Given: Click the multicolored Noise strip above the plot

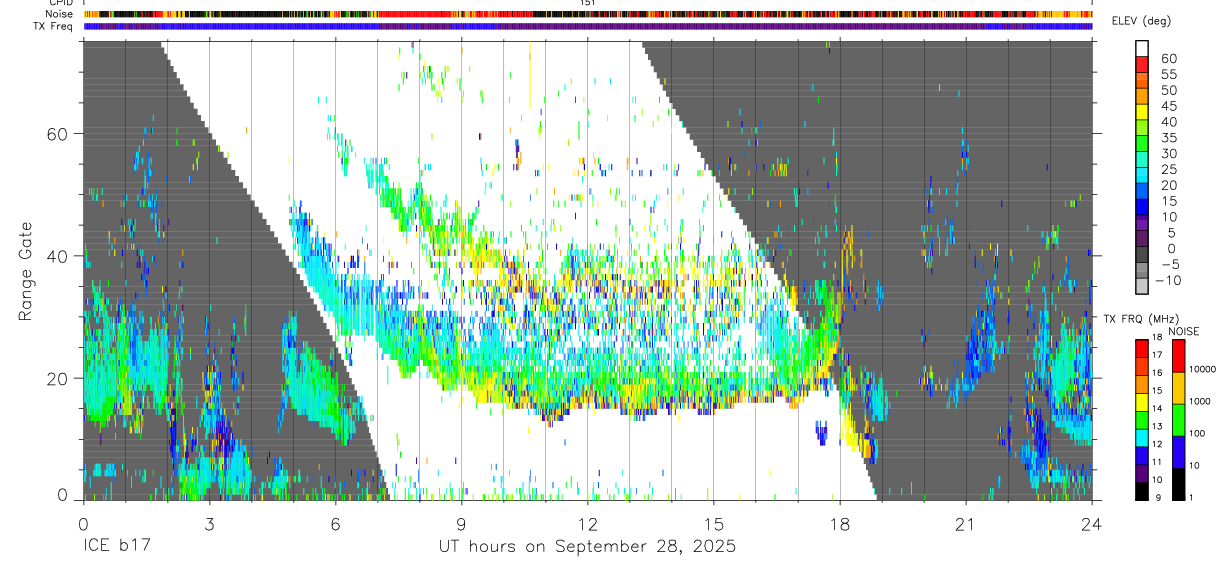Looking at the screenshot, I should 588,14.
